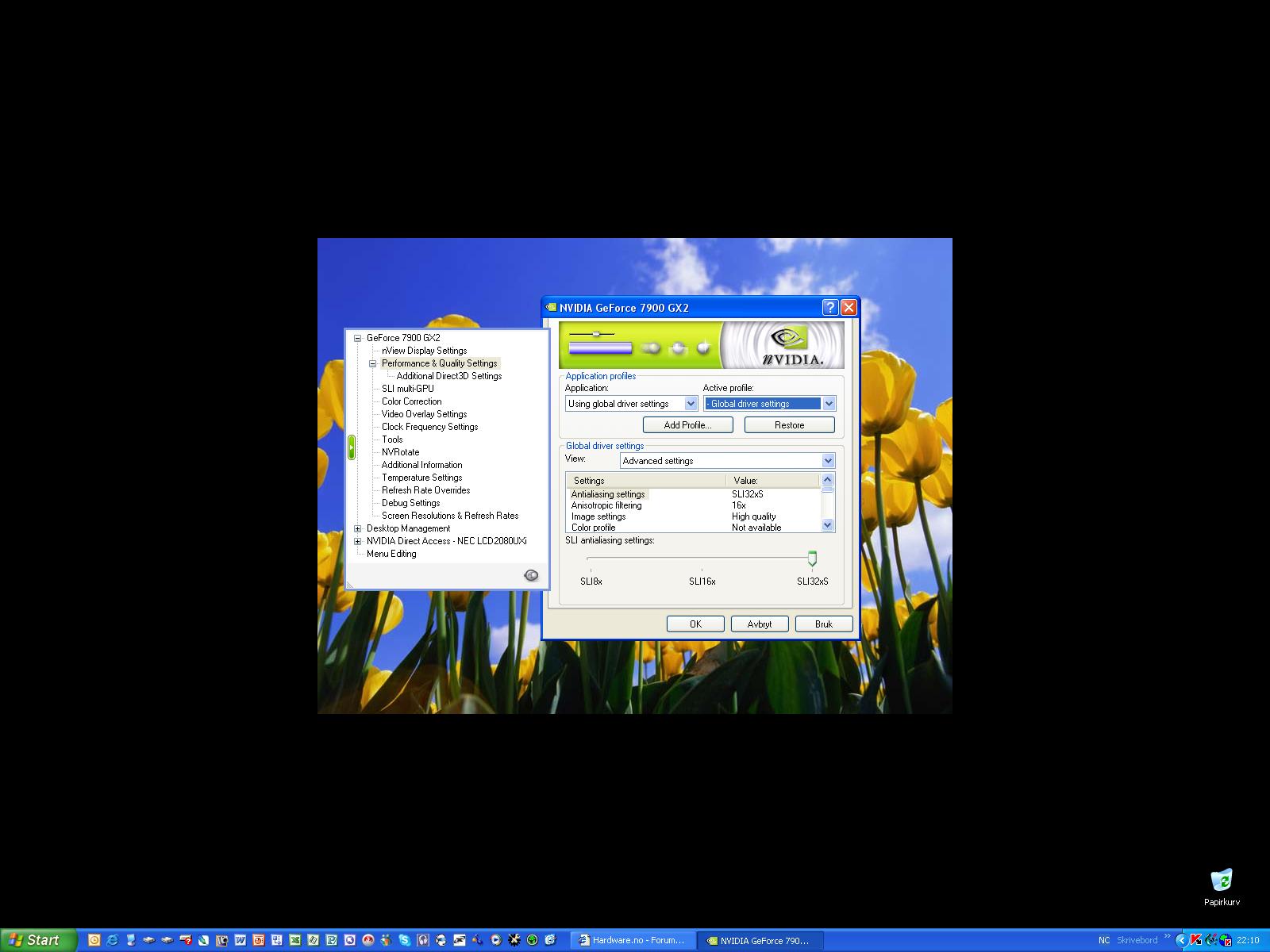1270x952 pixels.
Task: Apply changes with the Bruk button
Action: [x=824, y=624]
